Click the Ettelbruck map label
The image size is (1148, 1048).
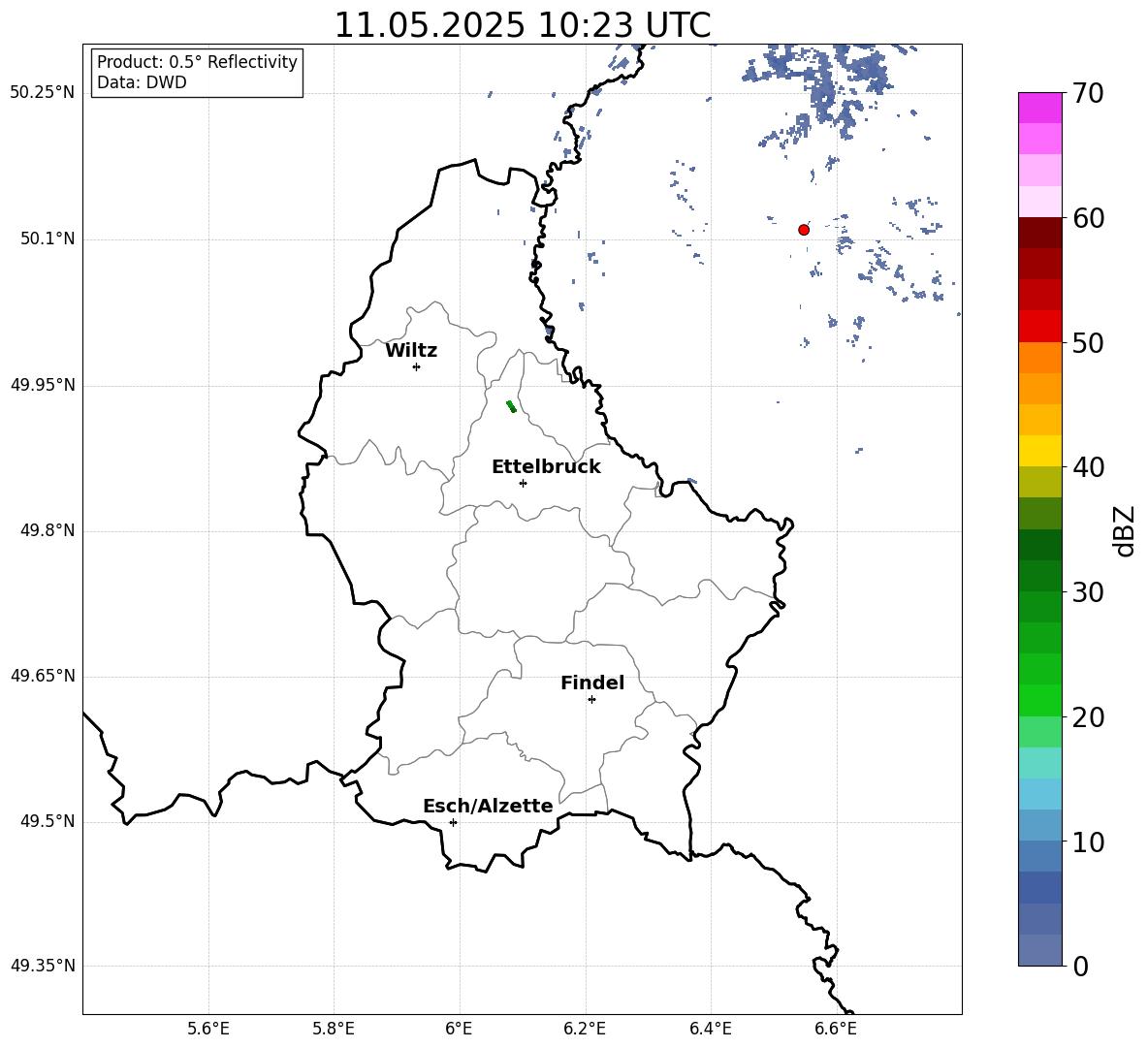click(546, 467)
